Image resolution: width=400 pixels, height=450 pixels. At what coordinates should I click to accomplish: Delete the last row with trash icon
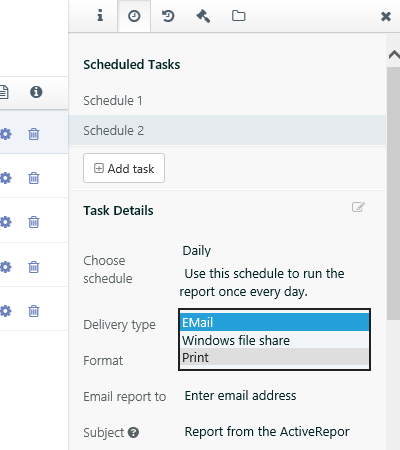pyautogui.click(x=34, y=311)
